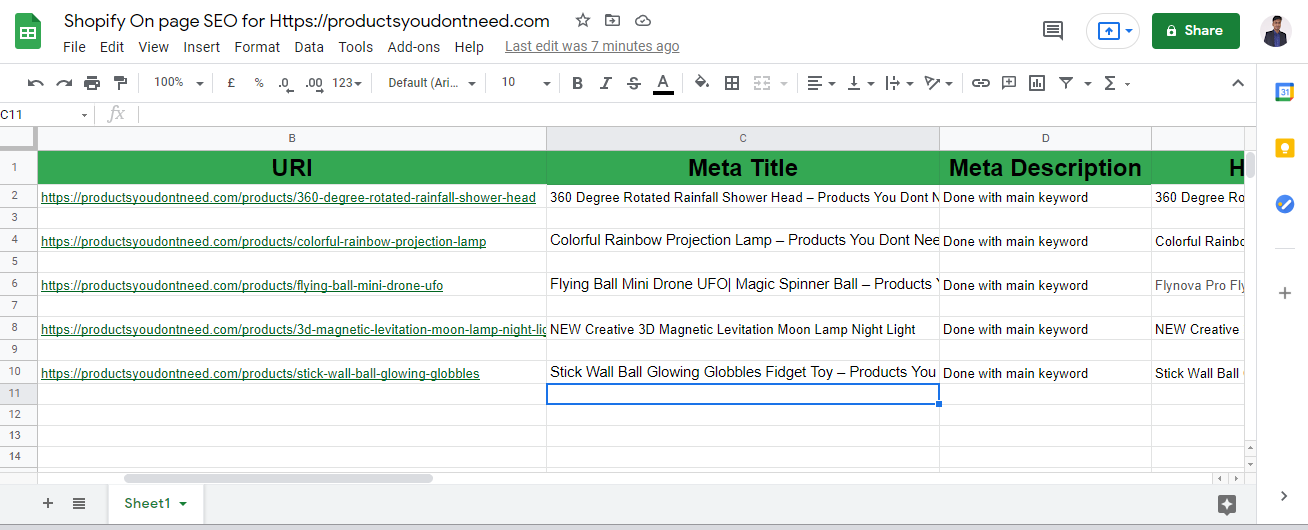The height and width of the screenshot is (530, 1308).
Task: Expand the font family dropdown
Action: click(x=432, y=83)
